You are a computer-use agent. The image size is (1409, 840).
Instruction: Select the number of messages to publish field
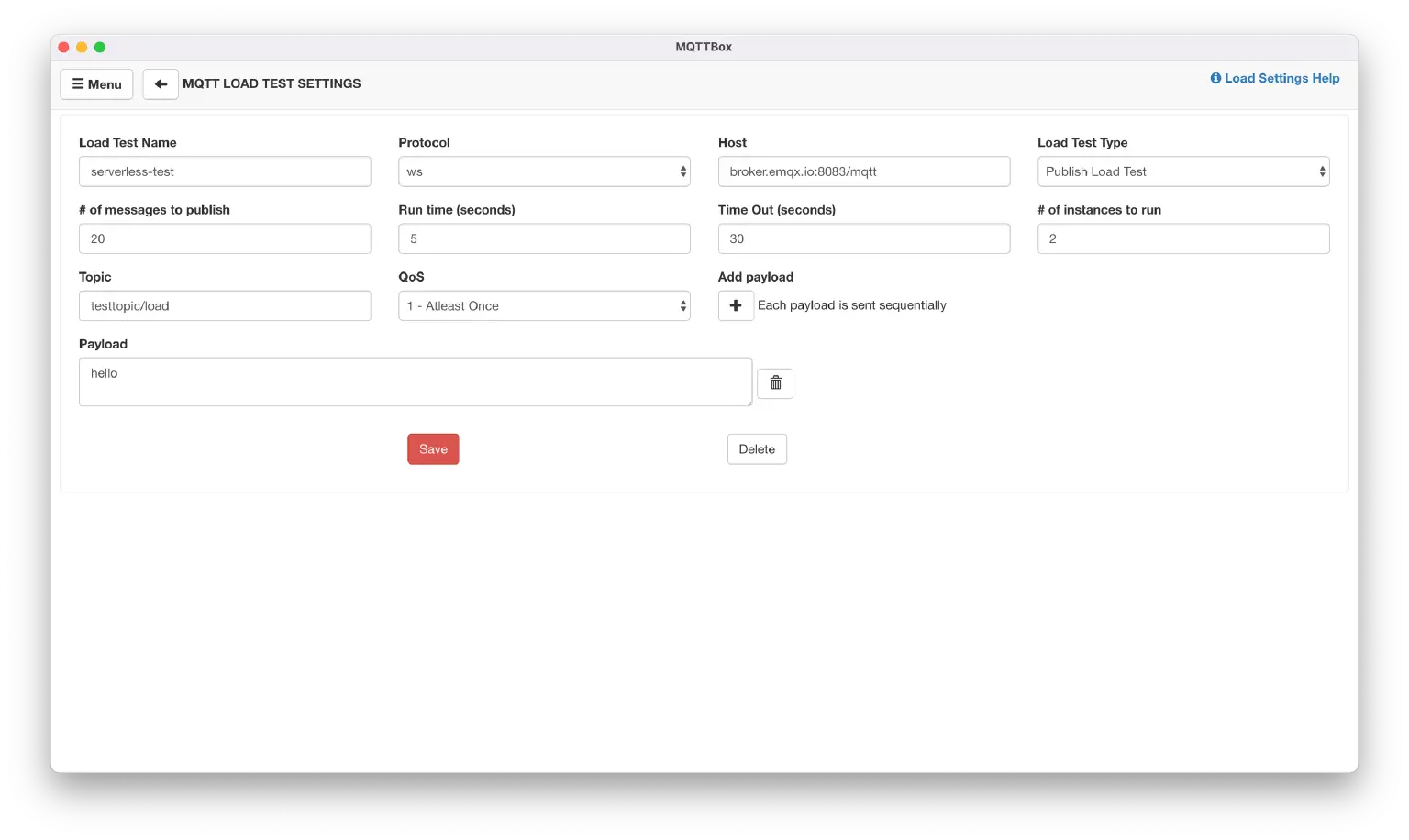pyautogui.click(x=225, y=238)
